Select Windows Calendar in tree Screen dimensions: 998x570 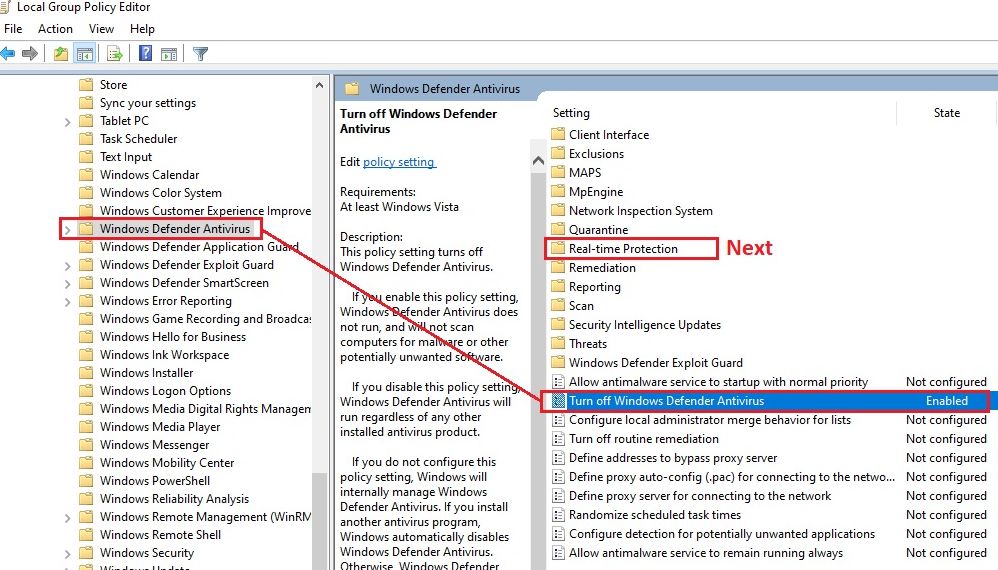tap(150, 175)
